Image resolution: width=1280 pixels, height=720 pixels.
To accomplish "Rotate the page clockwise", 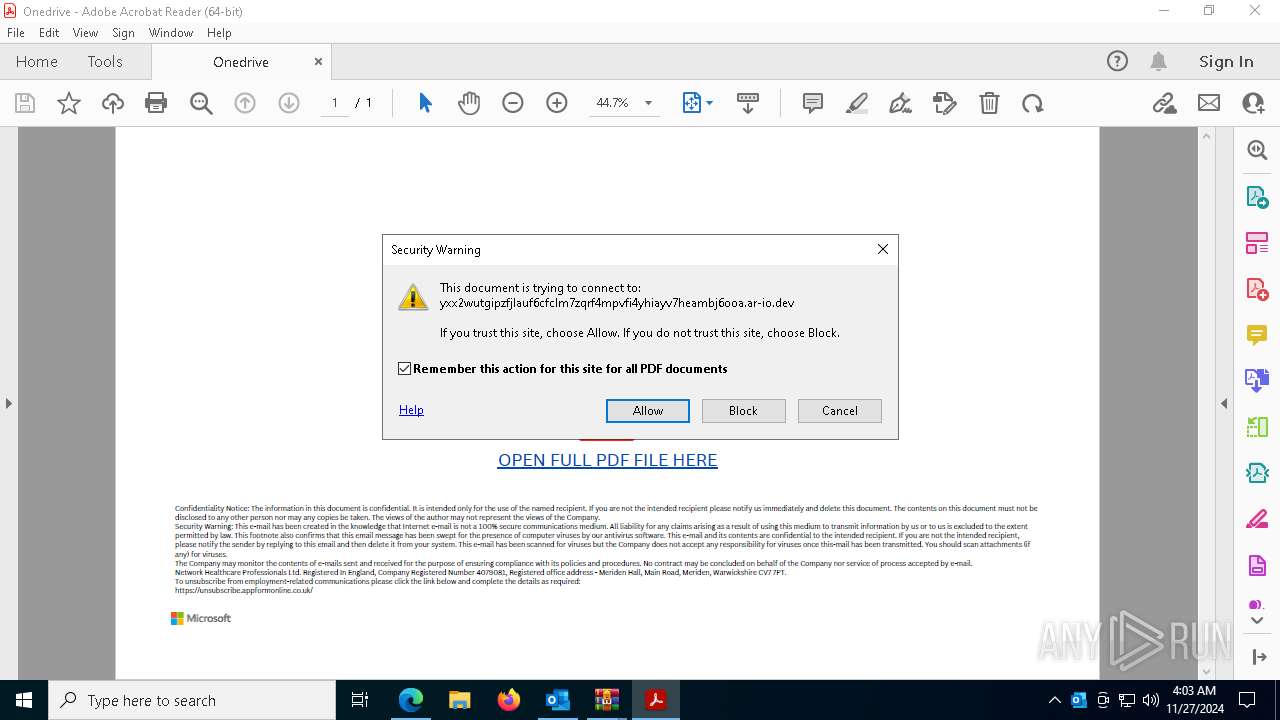I will point(1033,103).
